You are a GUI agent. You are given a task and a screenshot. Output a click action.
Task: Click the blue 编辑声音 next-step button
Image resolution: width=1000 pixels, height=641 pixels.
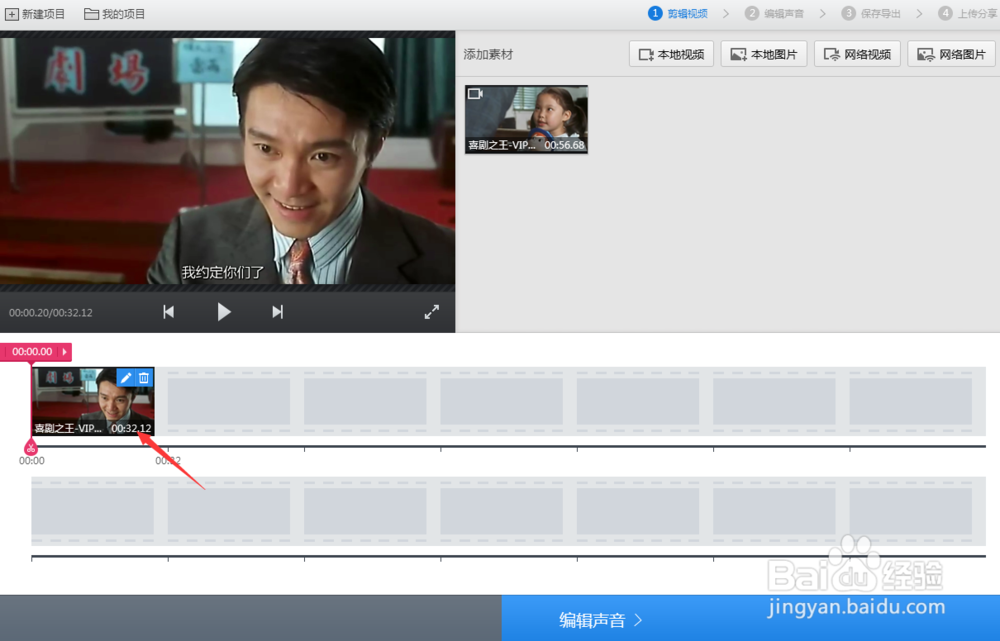point(751,619)
